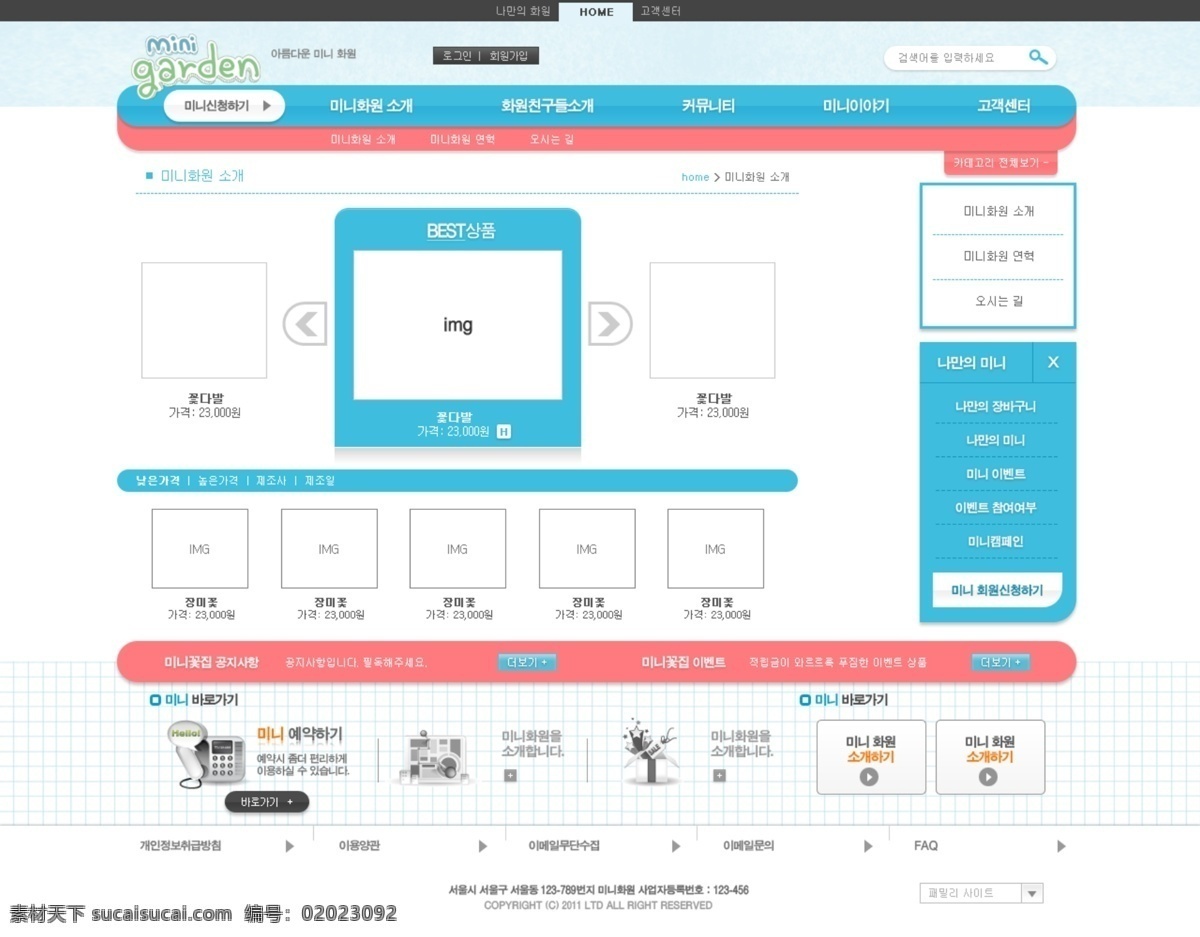
Task: Click home in the breadcrumb
Action: [695, 177]
